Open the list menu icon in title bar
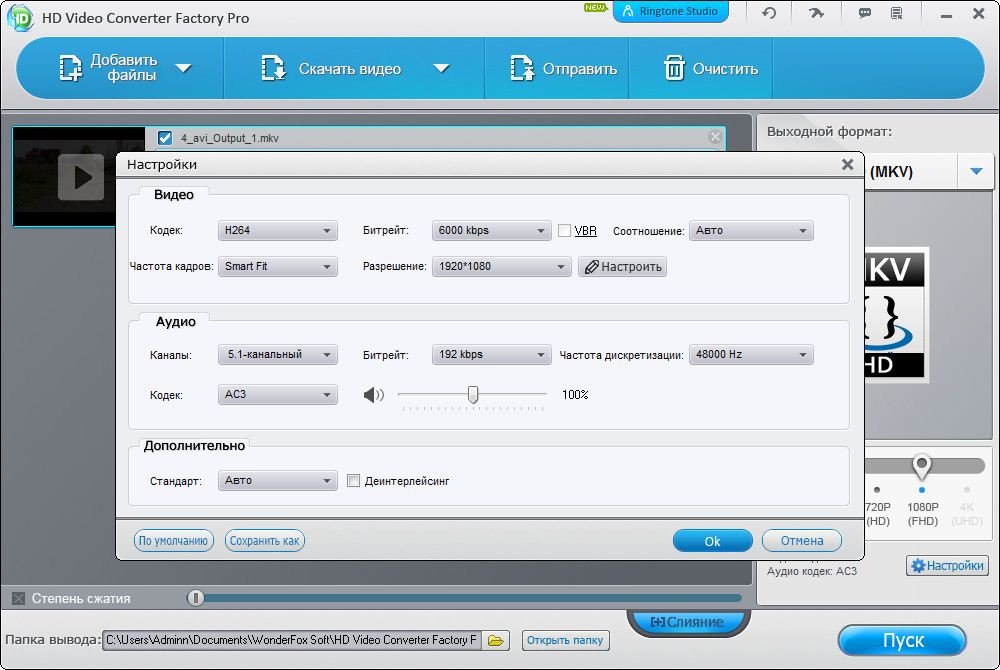 click(x=897, y=13)
